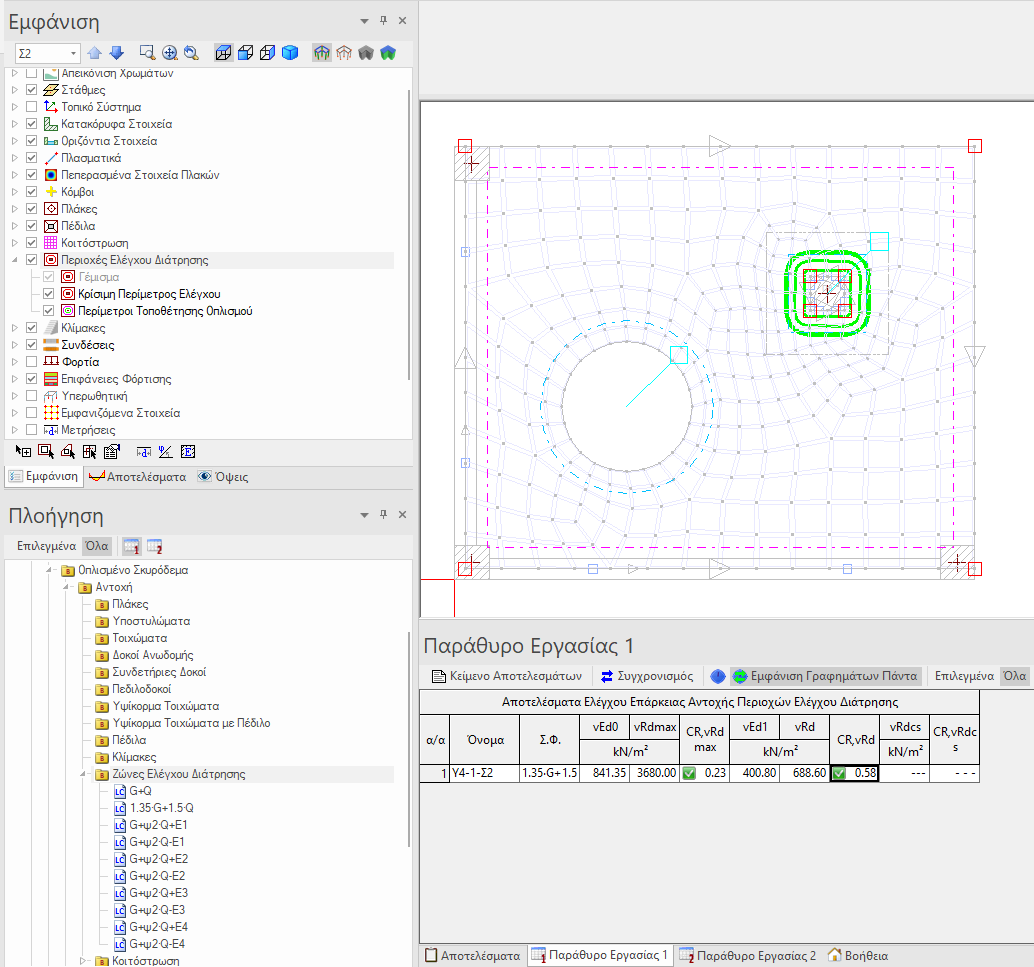The width and height of the screenshot is (1034, 967).
Task: Expand the Κλίμακες node in display tree
Action: (14, 328)
